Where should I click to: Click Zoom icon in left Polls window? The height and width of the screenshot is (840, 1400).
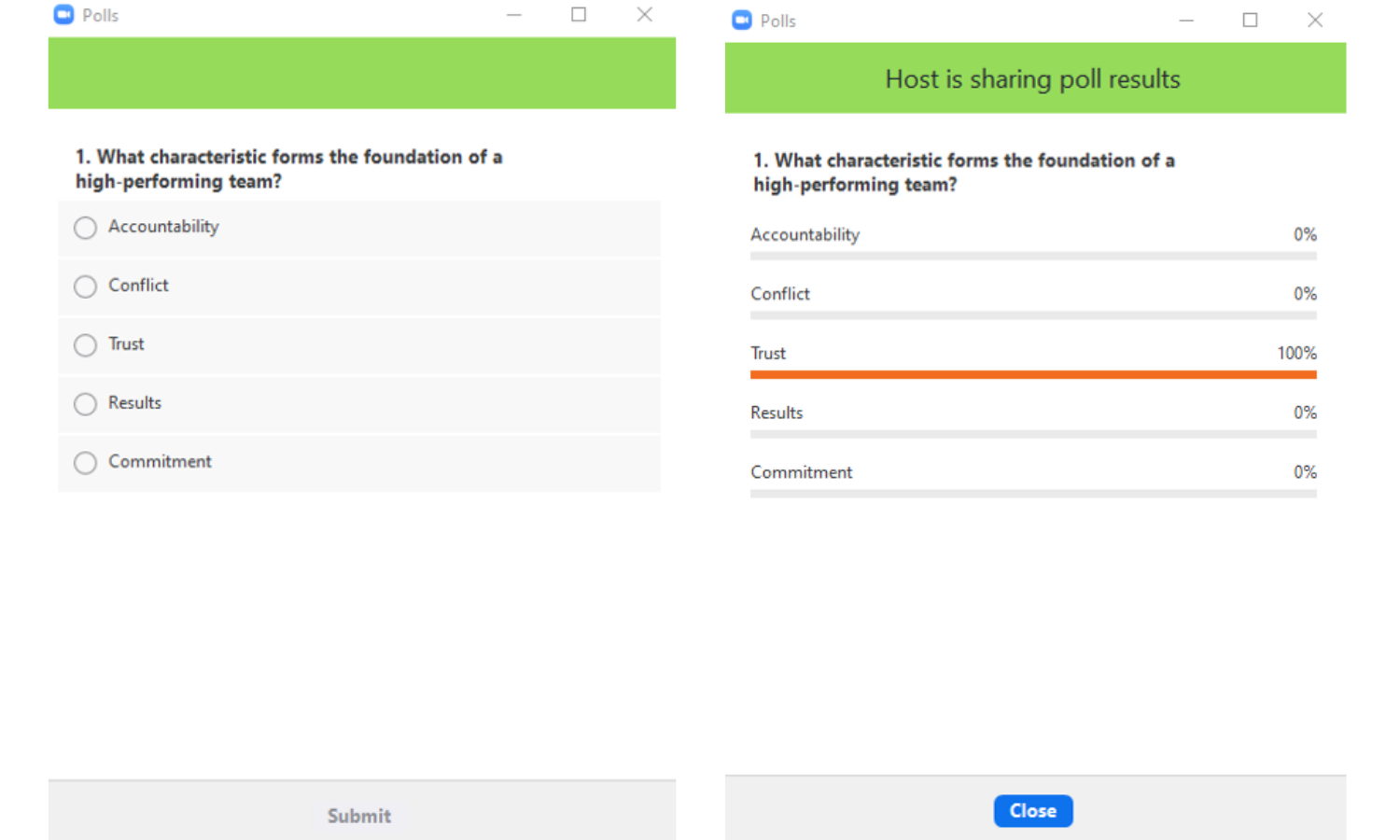pyautogui.click(x=63, y=15)
